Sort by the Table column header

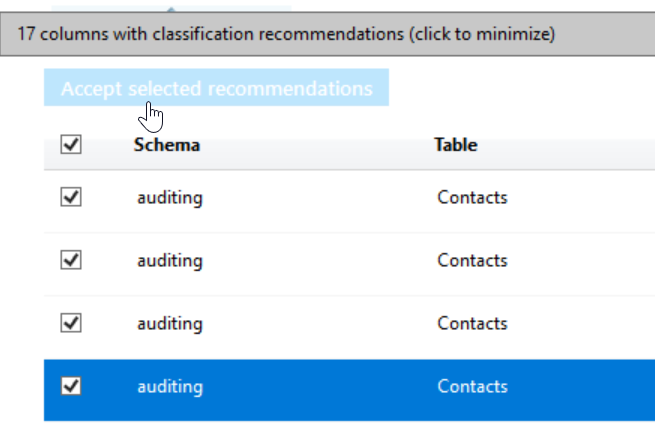pyautogui.click(x=455, y=145)
